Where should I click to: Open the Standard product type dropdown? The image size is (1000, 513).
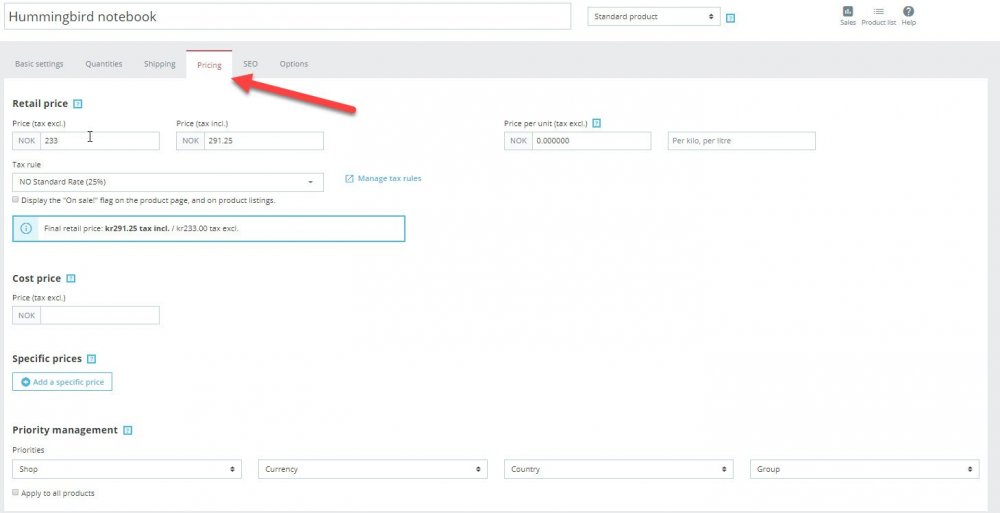(654, 17)
